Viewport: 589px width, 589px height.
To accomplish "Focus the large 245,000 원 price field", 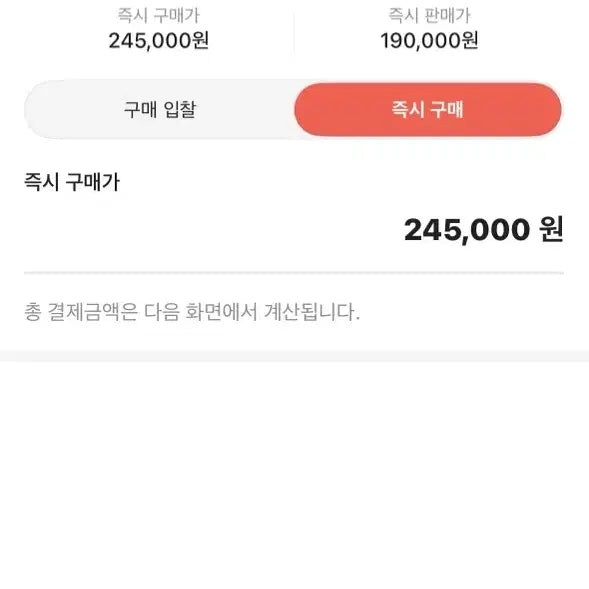I will (x=483, y=230).
